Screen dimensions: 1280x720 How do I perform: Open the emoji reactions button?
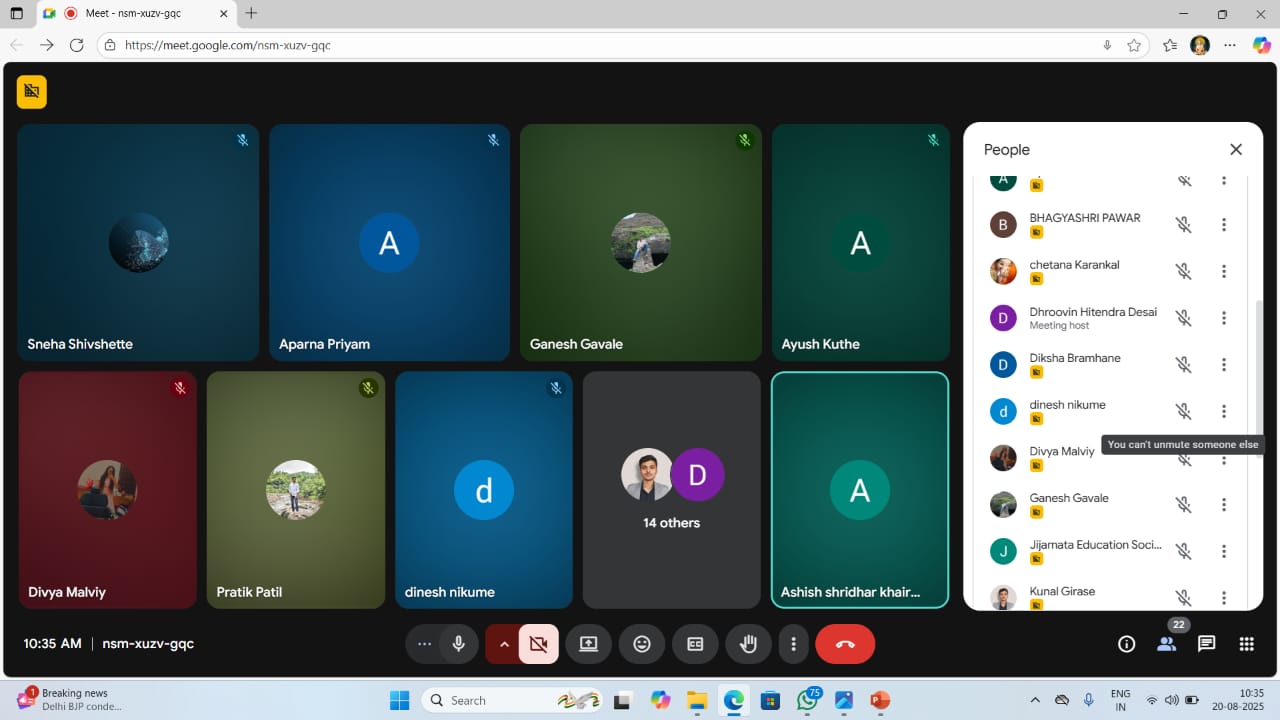coord(642,644)
